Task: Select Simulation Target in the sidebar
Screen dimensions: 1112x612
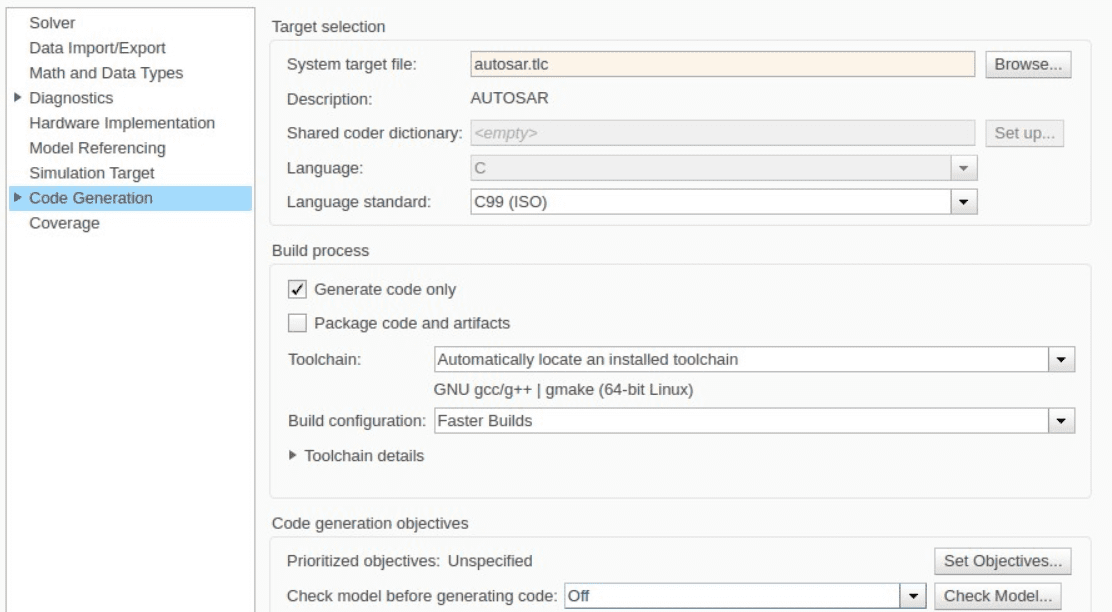Action: pos(92,173)
